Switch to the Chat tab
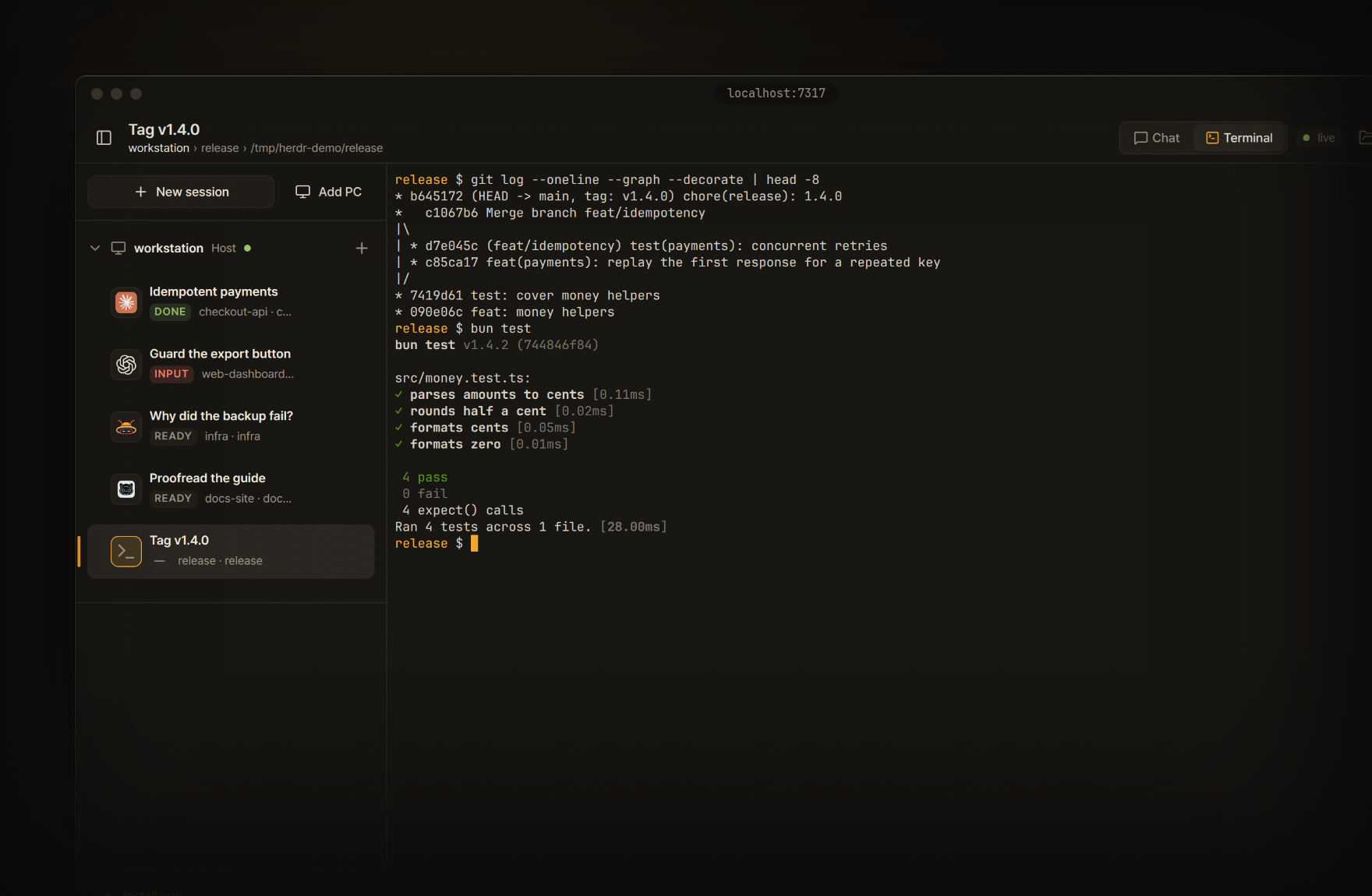 click(x=1157, y=138)
